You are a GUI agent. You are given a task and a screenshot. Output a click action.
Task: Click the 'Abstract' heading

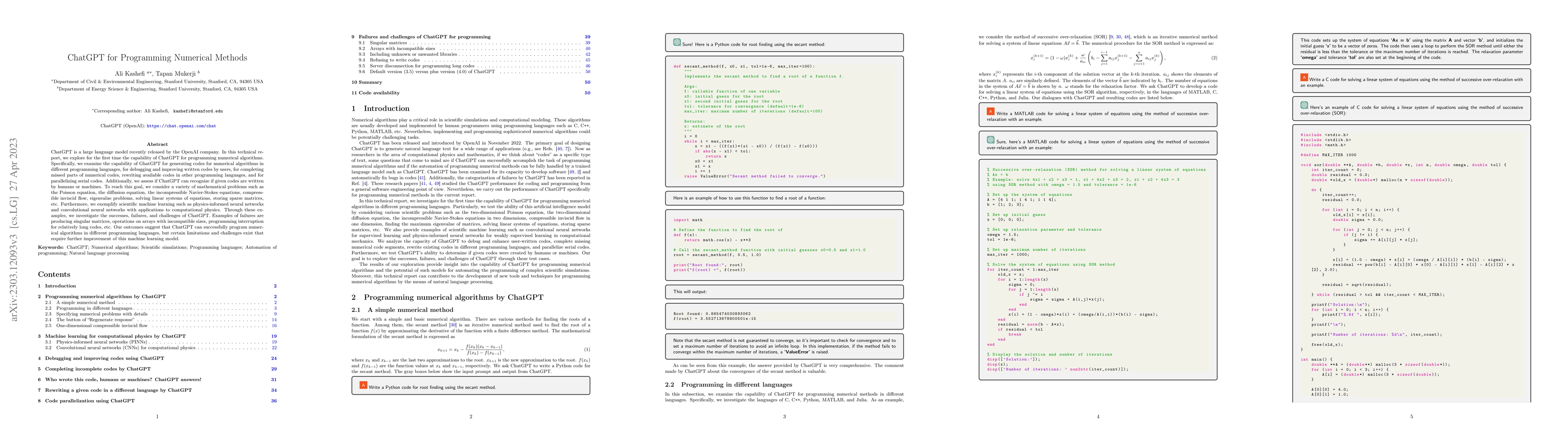[x=157, y=144]
